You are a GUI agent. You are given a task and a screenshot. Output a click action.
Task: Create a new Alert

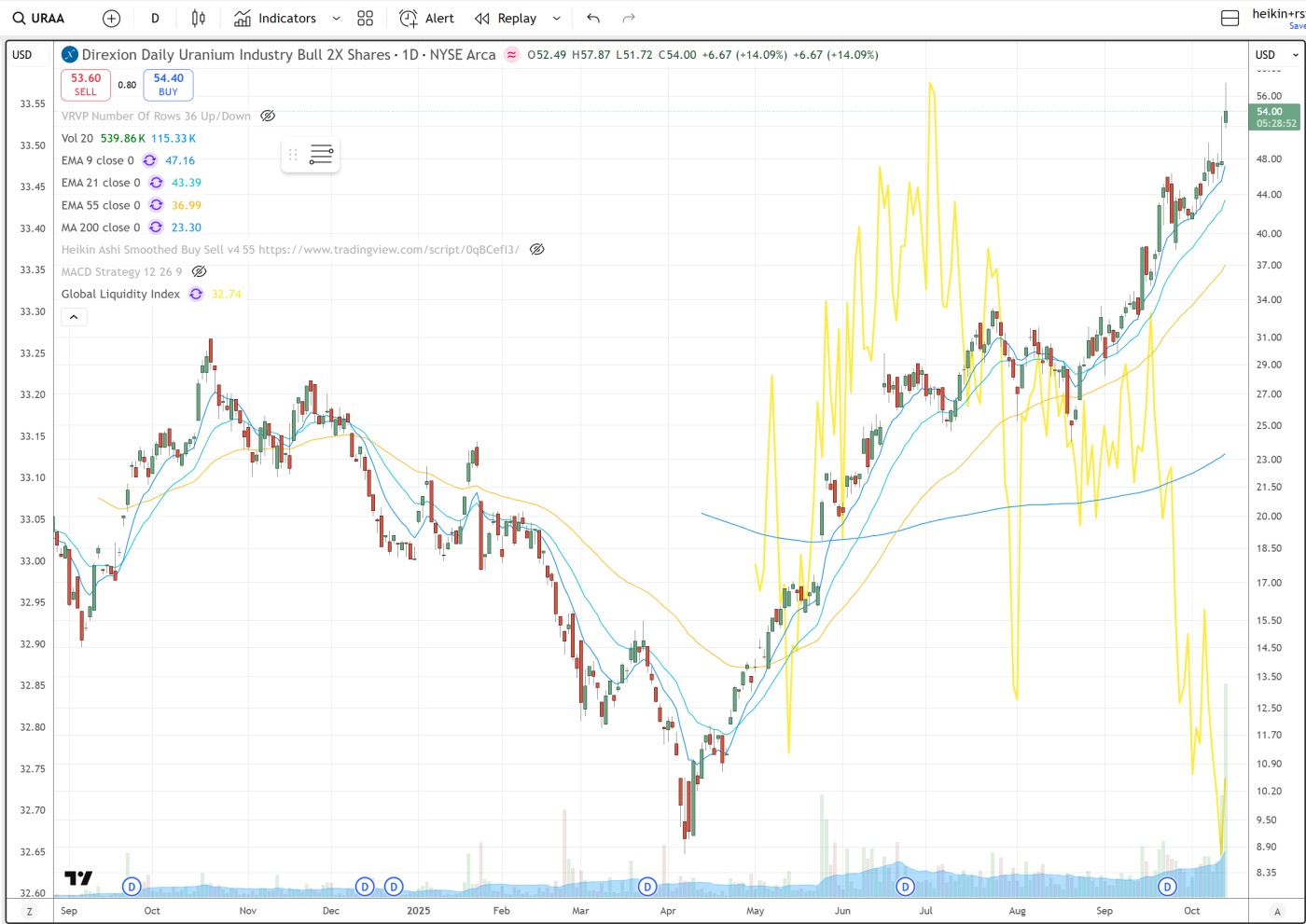tap(426, 19)
